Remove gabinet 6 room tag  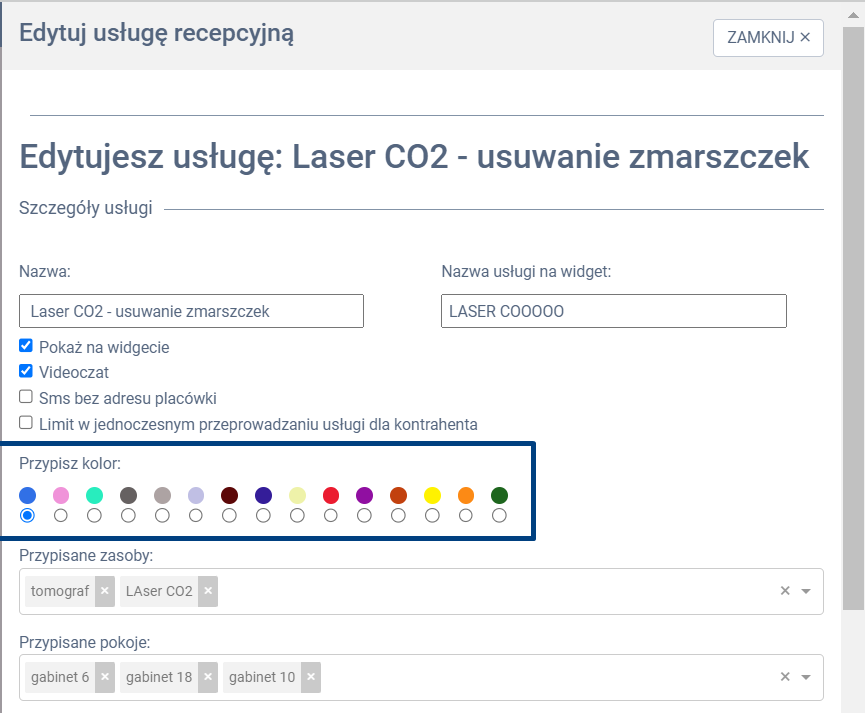pyautogui.click(x=105, y=677)
